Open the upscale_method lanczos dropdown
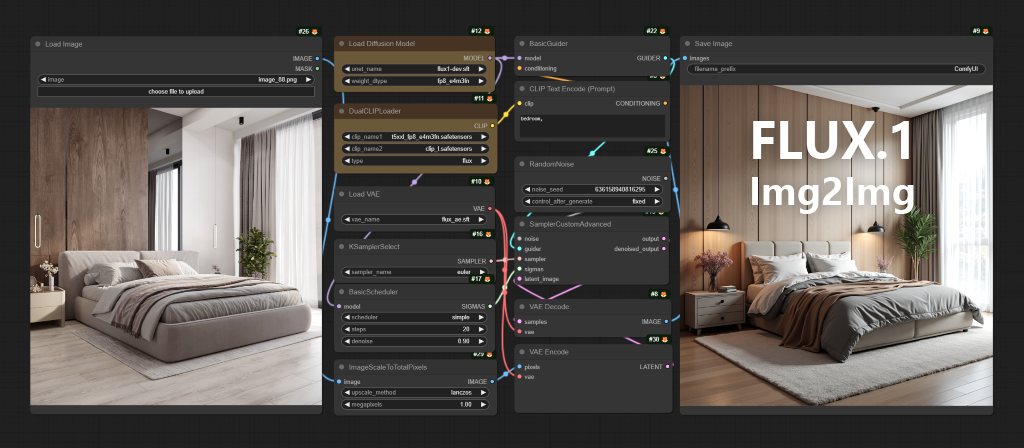This screenshot has height=448, width=1024. 414,392
